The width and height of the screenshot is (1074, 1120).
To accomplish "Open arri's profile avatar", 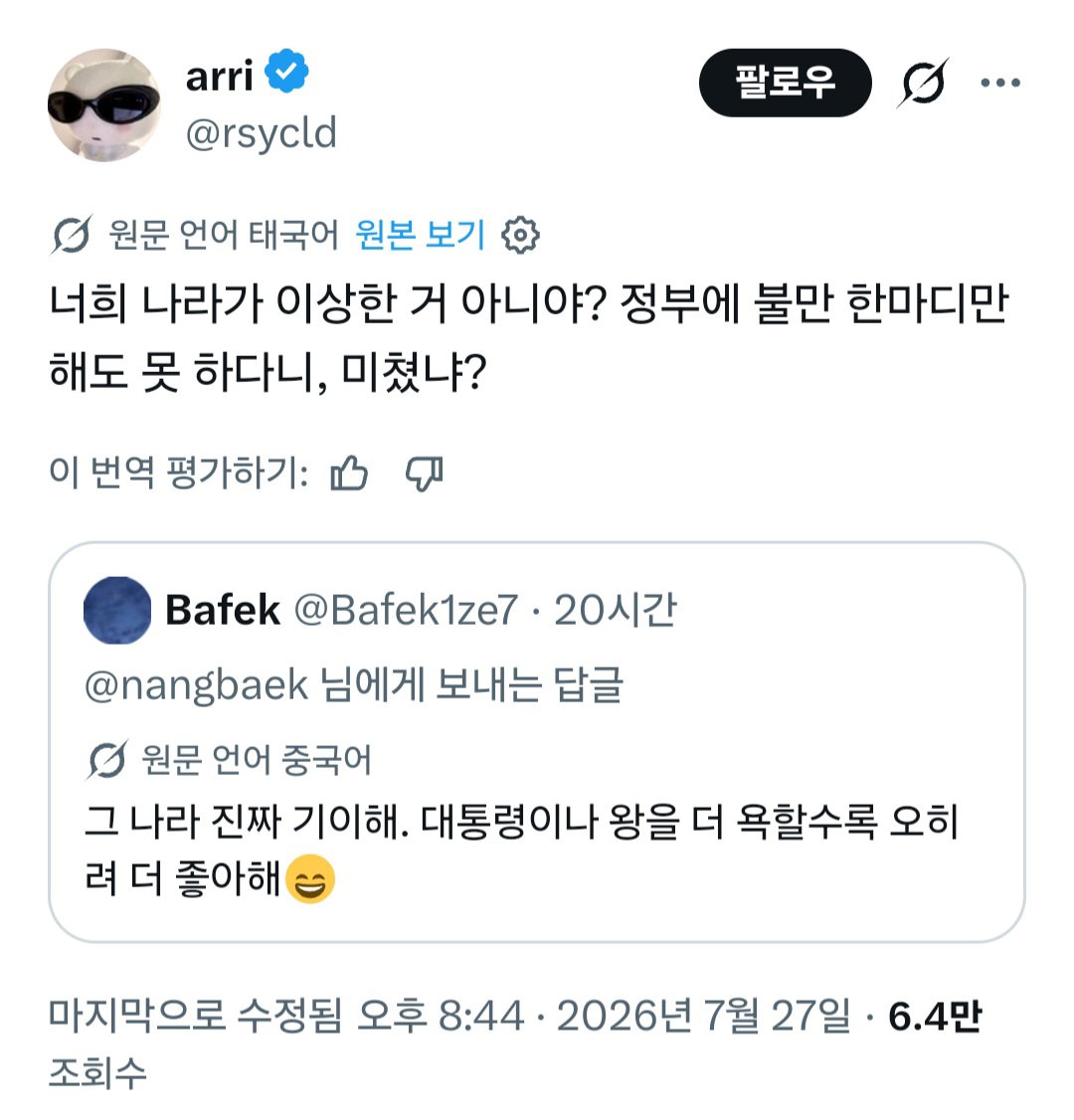I will tap(104, 105).
